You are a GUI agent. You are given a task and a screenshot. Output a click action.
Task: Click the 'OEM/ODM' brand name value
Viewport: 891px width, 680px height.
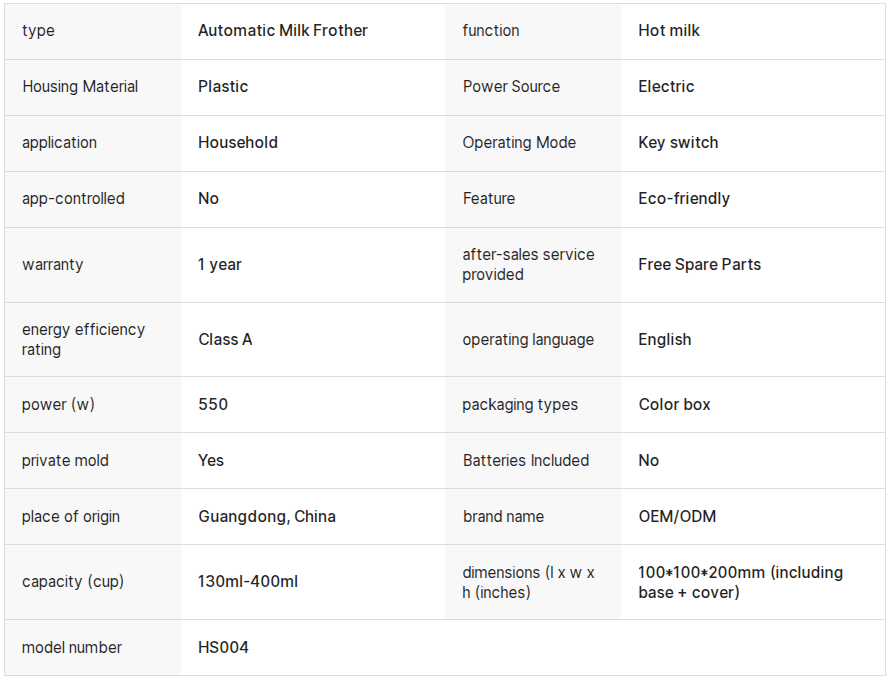pos(677,517)
